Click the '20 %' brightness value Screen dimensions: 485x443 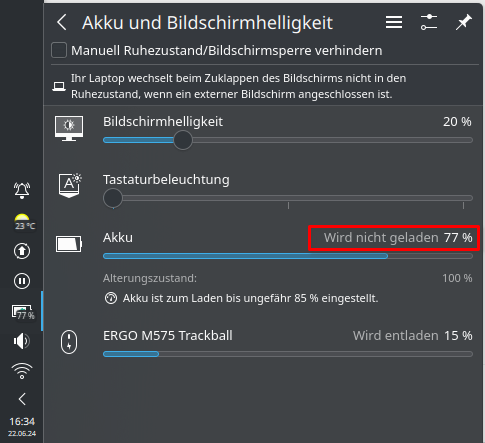pos(457,122)
